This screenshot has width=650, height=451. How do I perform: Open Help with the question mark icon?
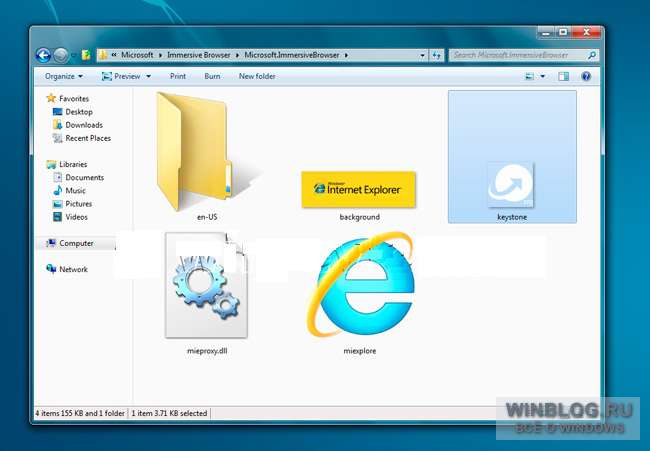pos(586,76)
